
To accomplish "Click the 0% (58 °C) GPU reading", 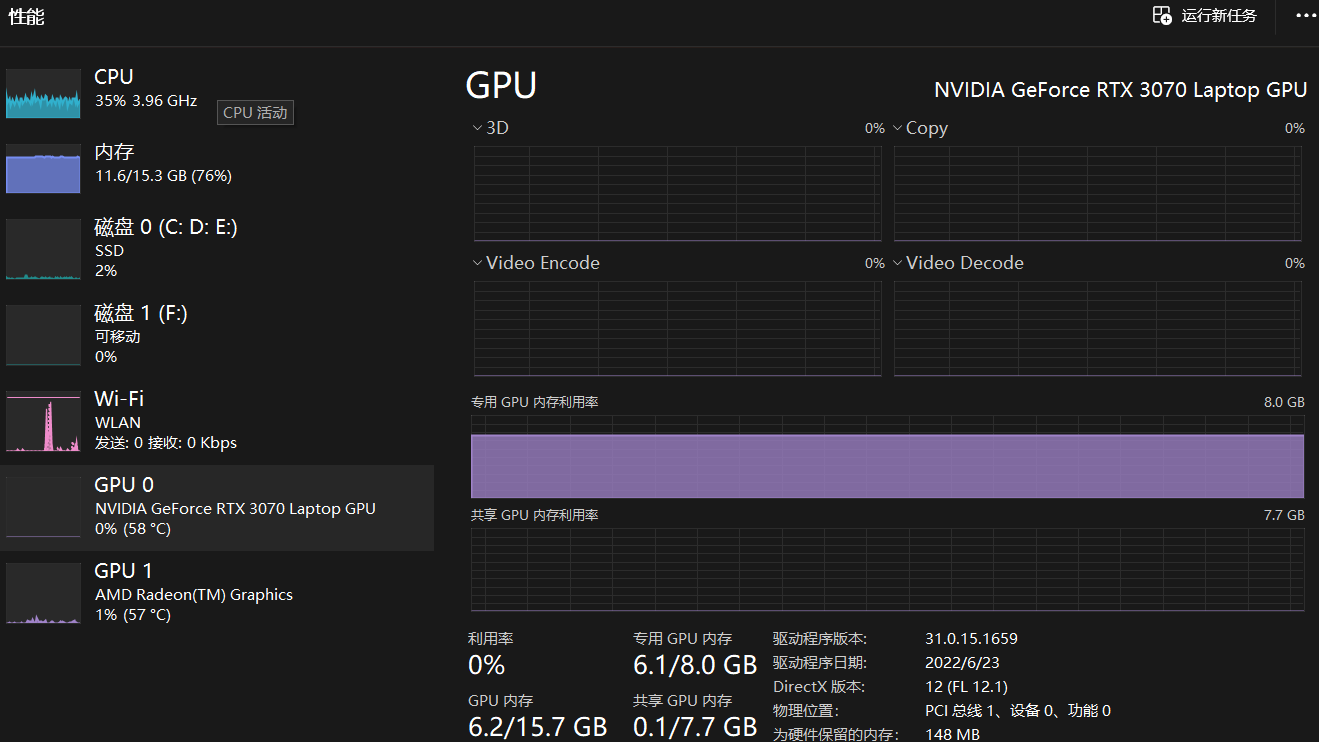I will [133, 528].
